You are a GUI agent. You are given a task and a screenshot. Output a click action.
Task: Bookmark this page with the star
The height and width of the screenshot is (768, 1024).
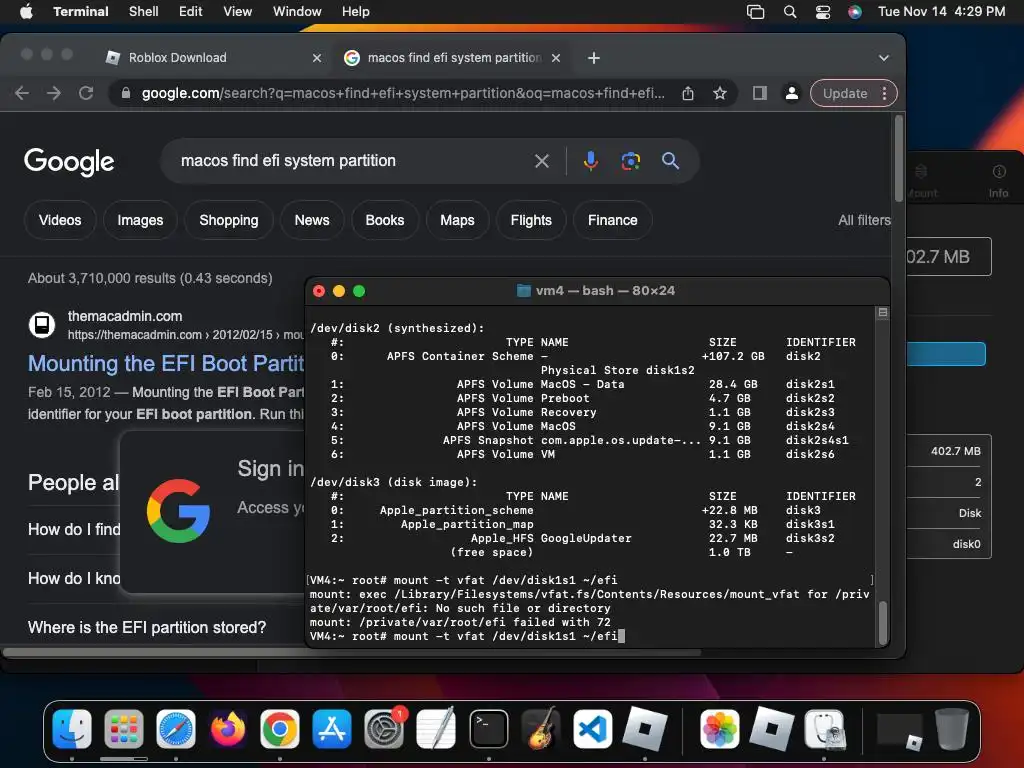[x=720, y=93]
